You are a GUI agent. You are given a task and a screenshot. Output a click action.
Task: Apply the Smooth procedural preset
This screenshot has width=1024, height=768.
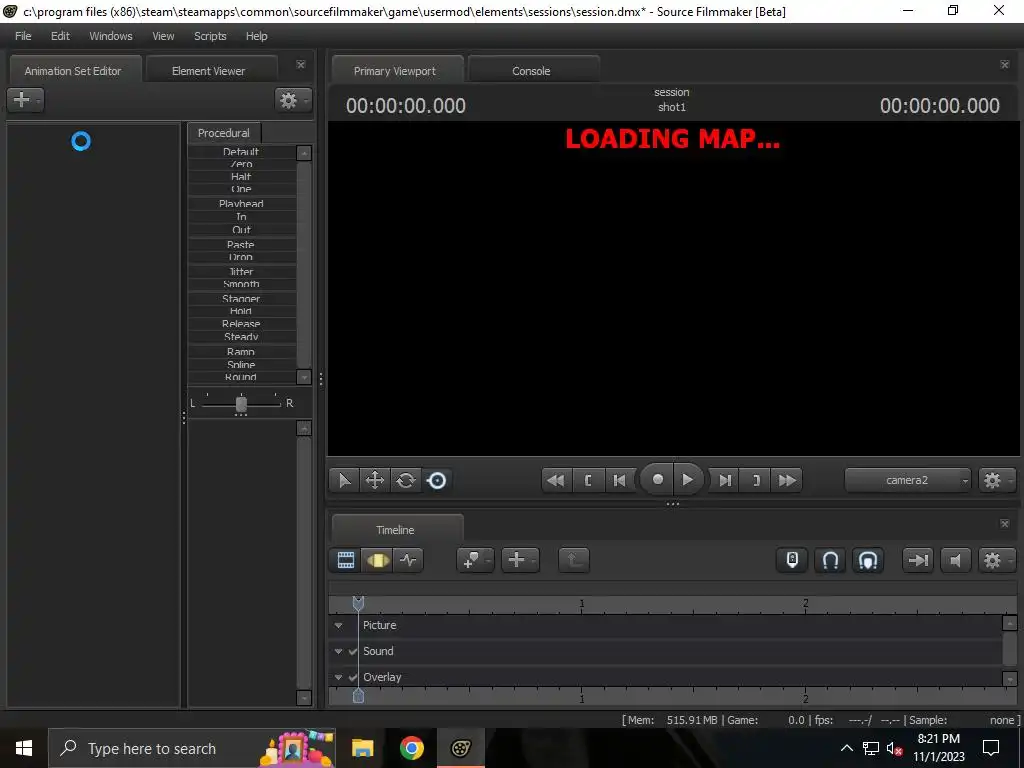241,284
